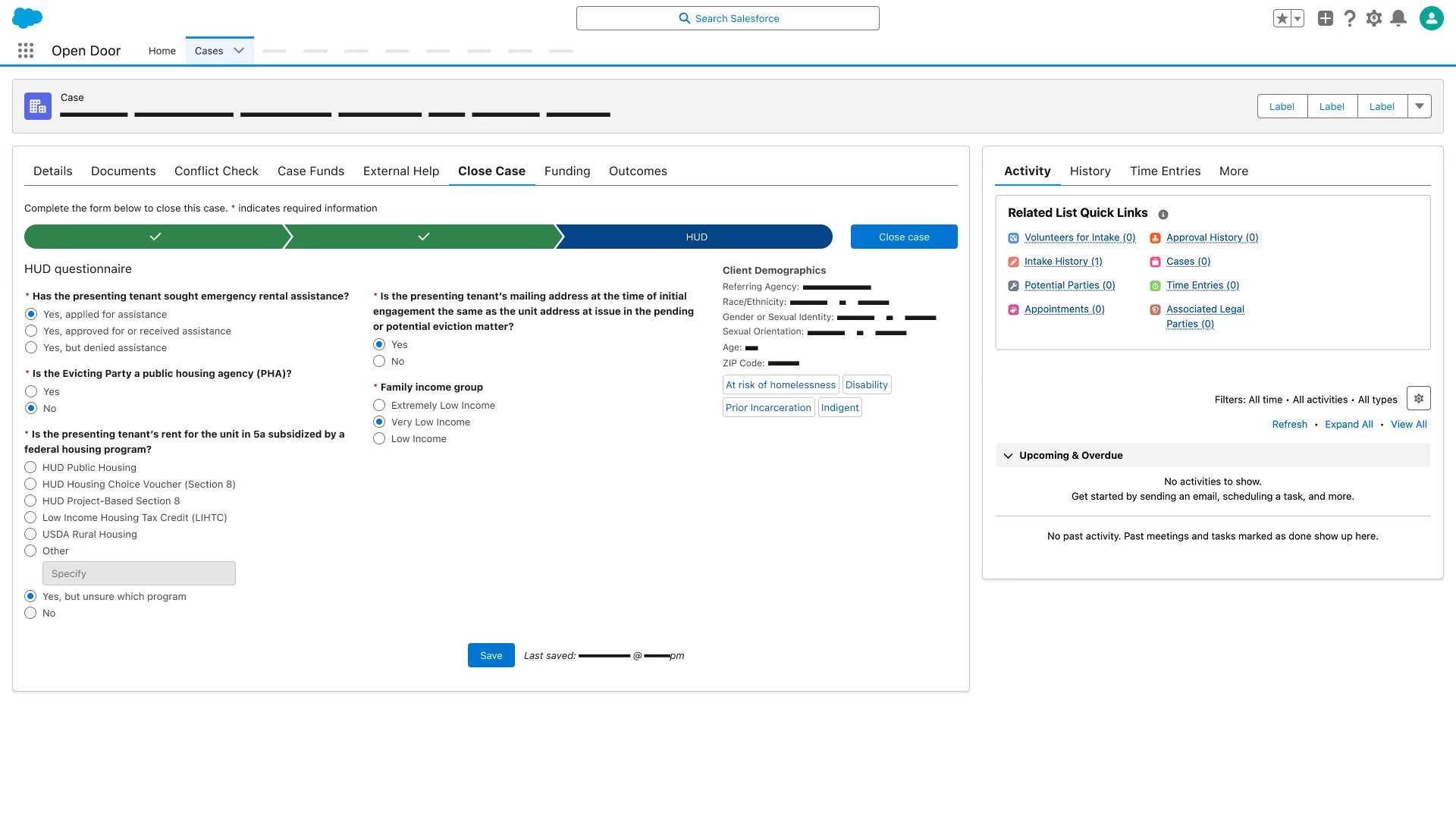Click the Save button
Image resolution: width=1456 pixels, height=819 pixels.
pos(491,655)
